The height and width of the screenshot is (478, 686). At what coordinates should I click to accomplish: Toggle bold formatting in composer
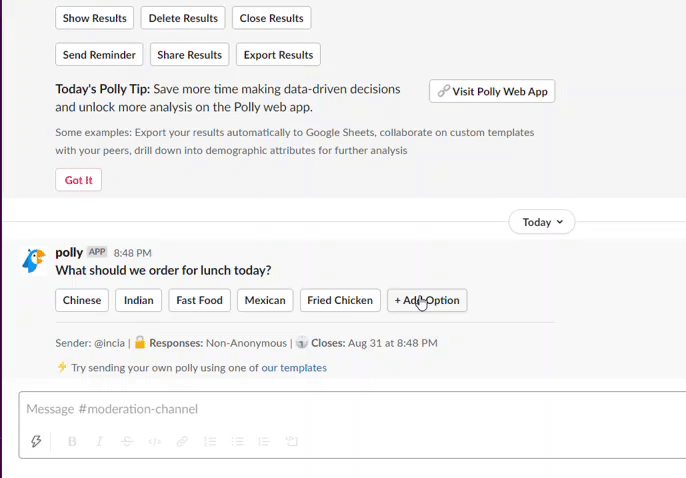point(72,441)
